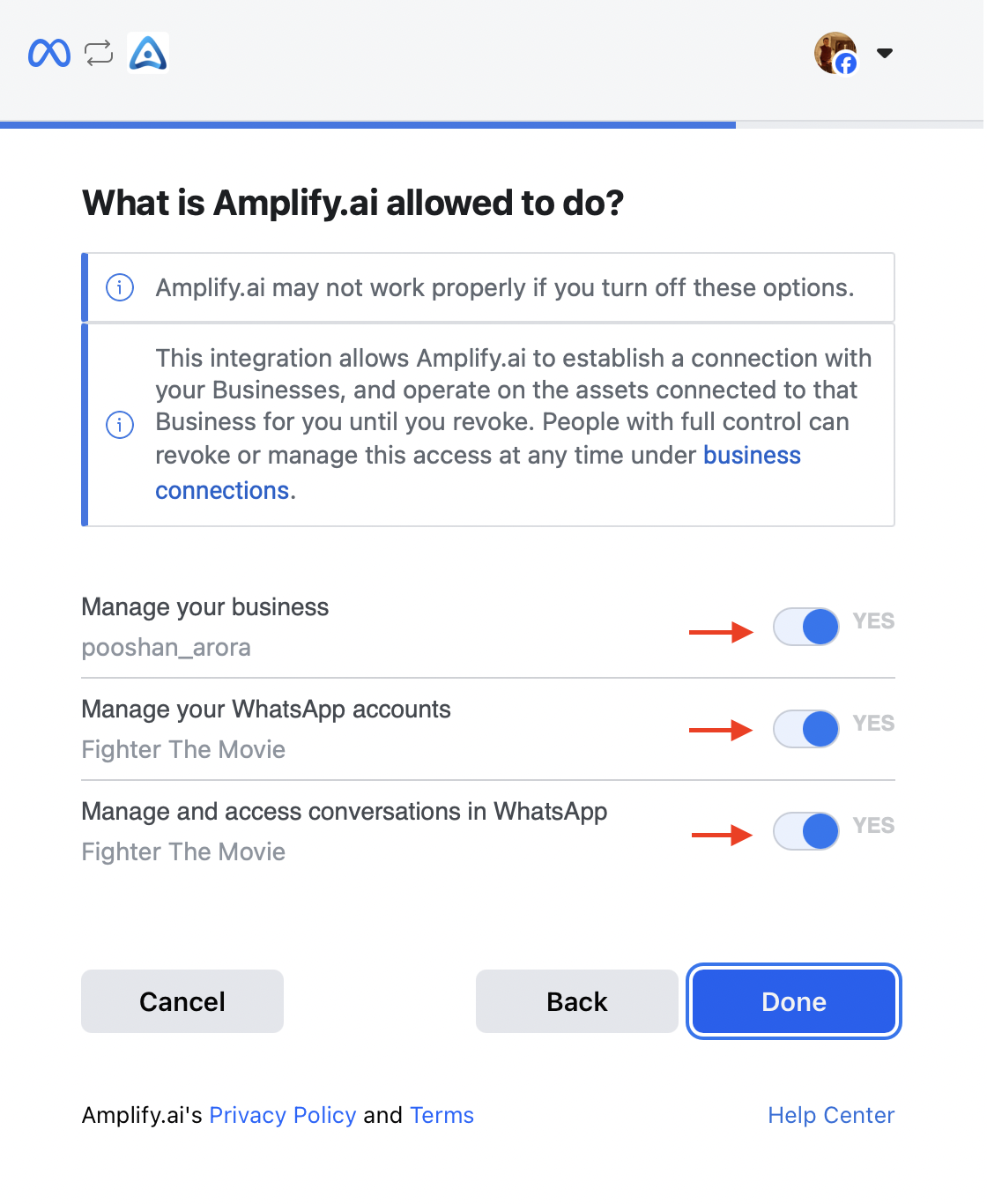The height and width of the screenshot is (1204, 987).
Task: Go to previous step with Back
Action: click(x=577, y=1001)
